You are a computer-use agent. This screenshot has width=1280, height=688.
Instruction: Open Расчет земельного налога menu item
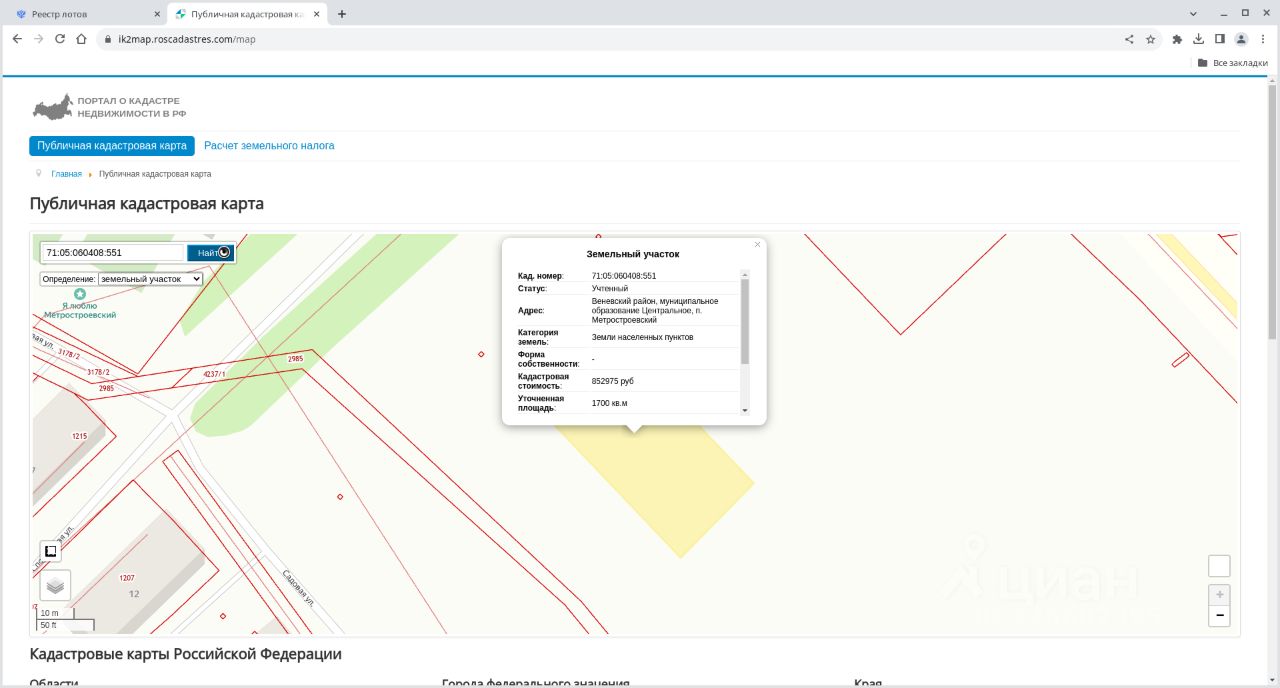(x=269, y=146)
